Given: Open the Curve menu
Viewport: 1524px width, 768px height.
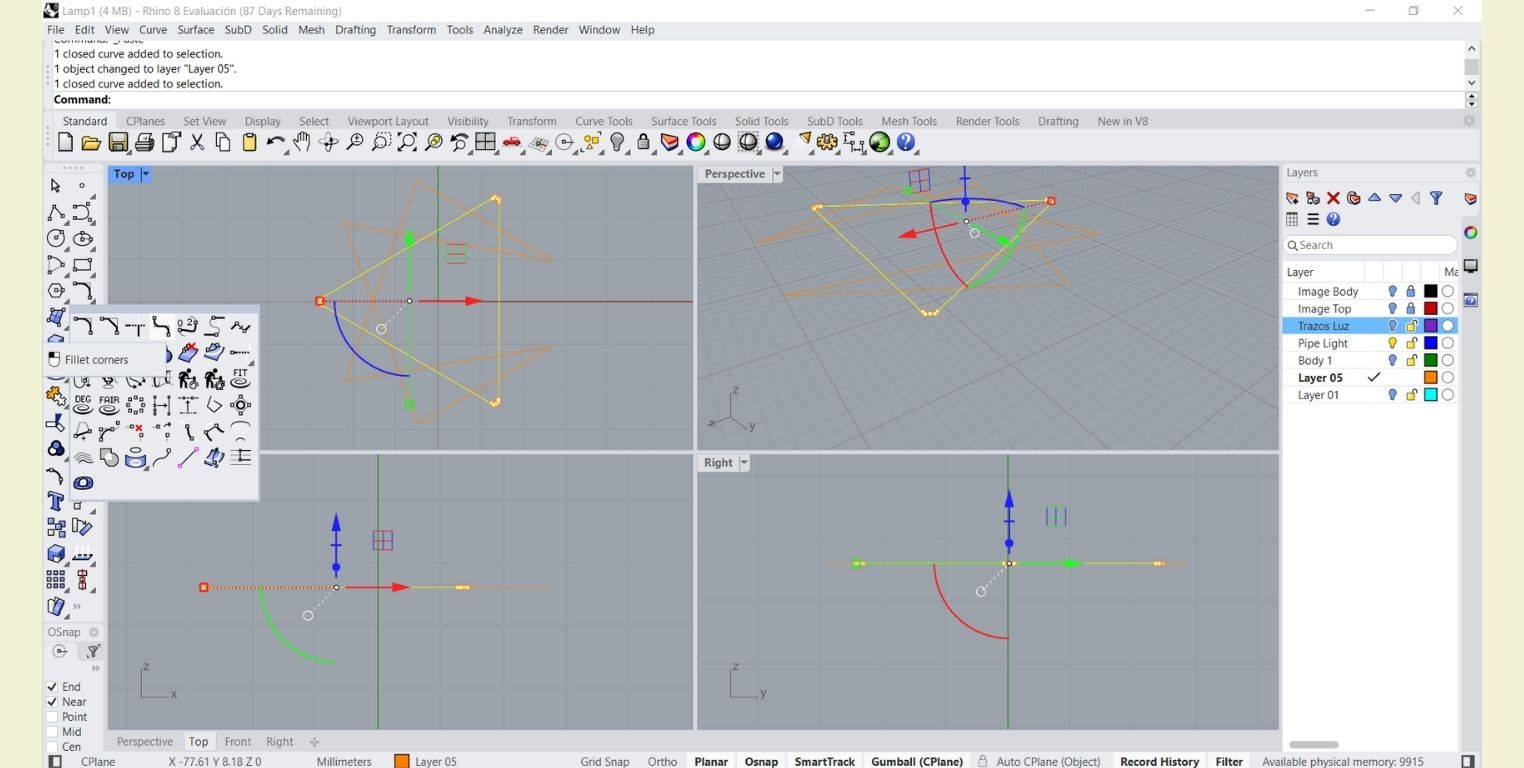Looking at the screenshot, I should click(x=153, y=30).
